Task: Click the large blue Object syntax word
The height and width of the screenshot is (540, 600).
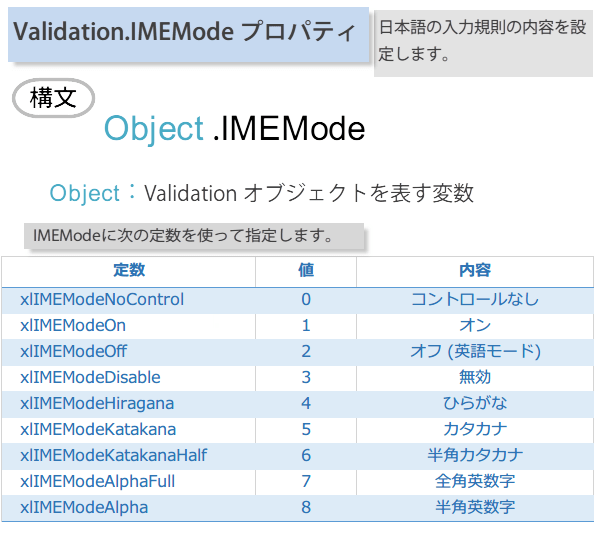Action: click(153, 129)
